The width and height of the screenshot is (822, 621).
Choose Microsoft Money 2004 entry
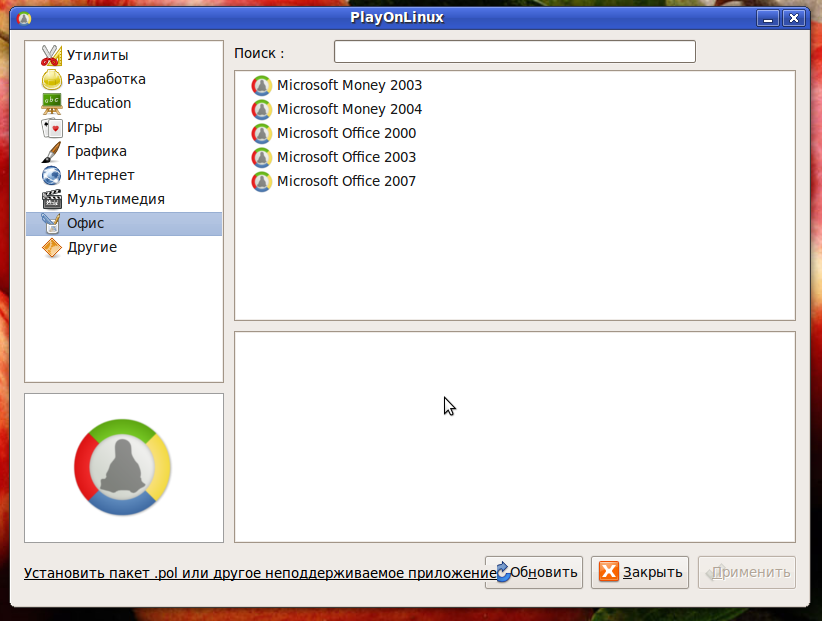(x=349, y=109)
